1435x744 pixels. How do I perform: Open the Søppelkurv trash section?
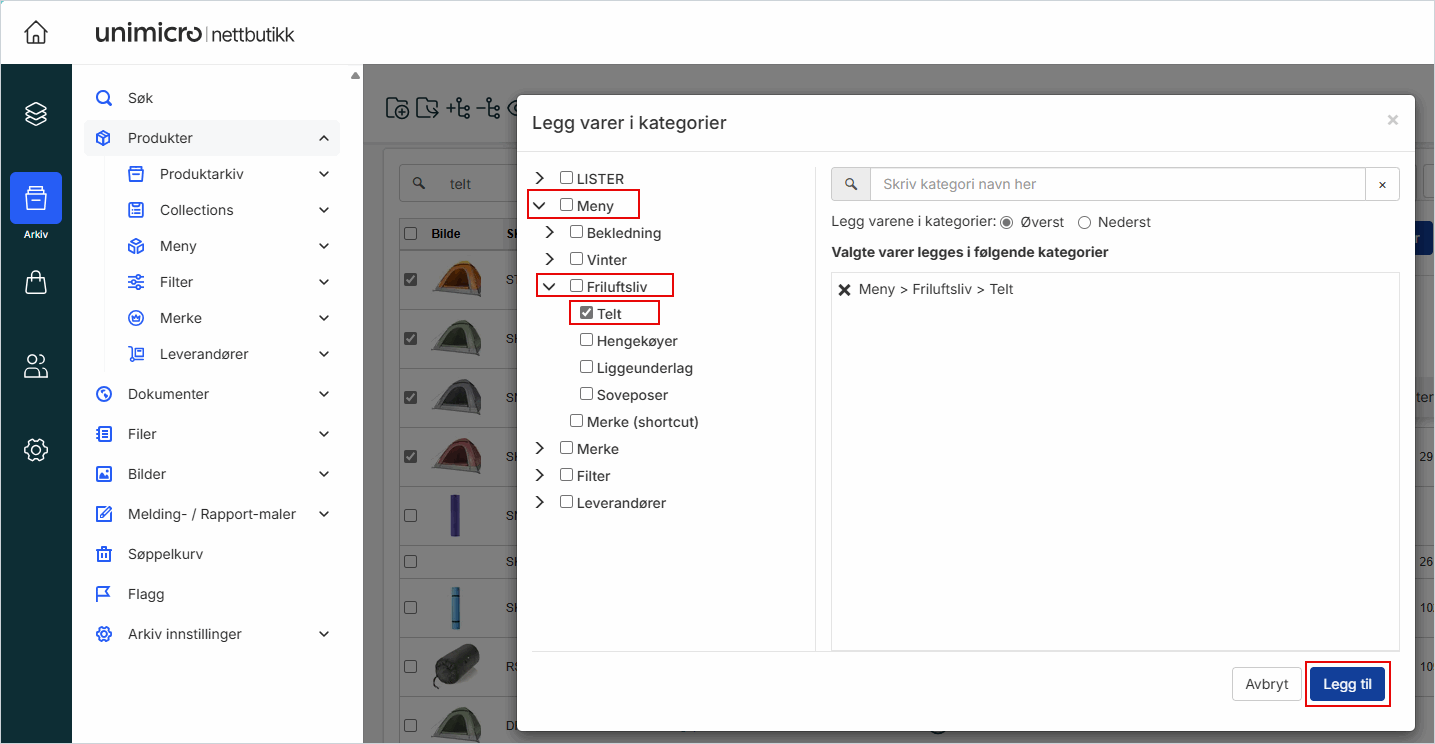pos(164,553)
